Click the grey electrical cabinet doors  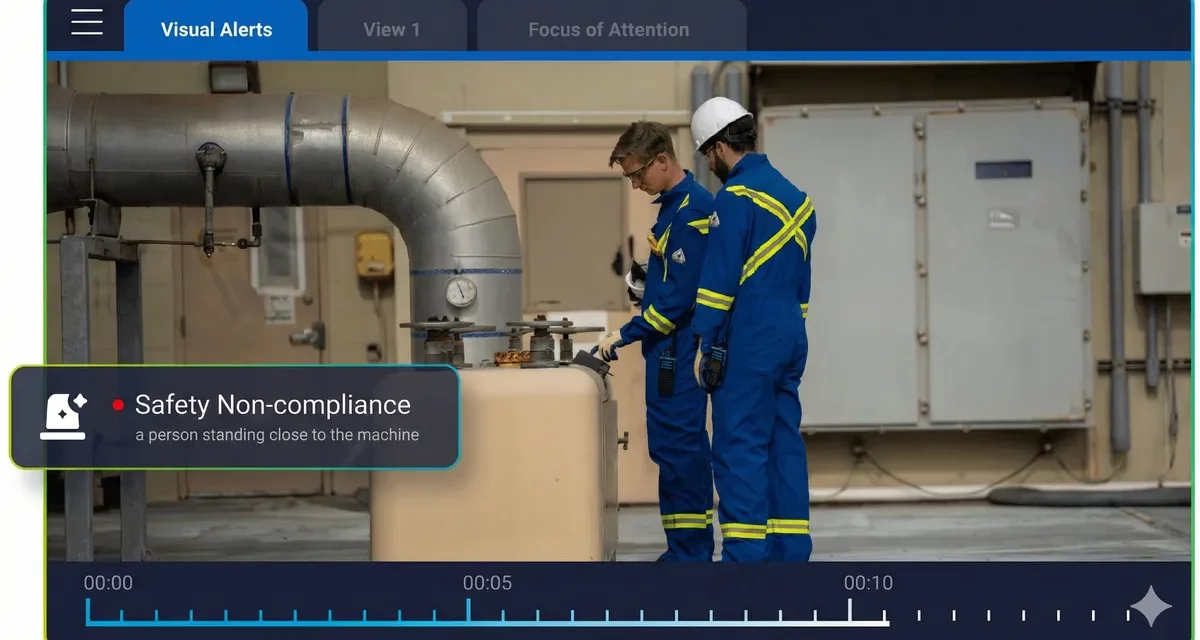coord(924,265)
